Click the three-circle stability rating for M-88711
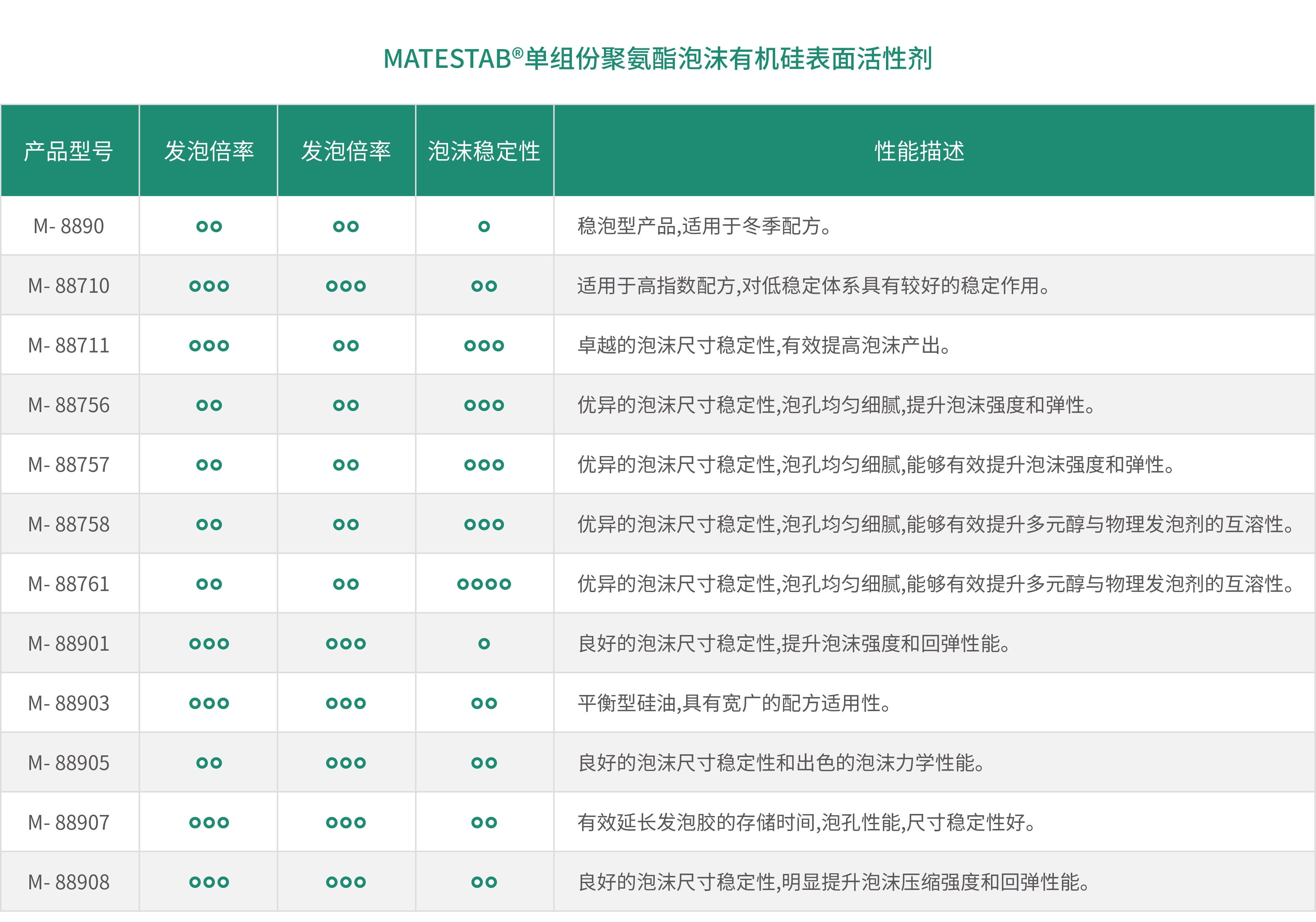This screenshot has width=1316, height=922. pyautogui.click(x=484, y=346)
